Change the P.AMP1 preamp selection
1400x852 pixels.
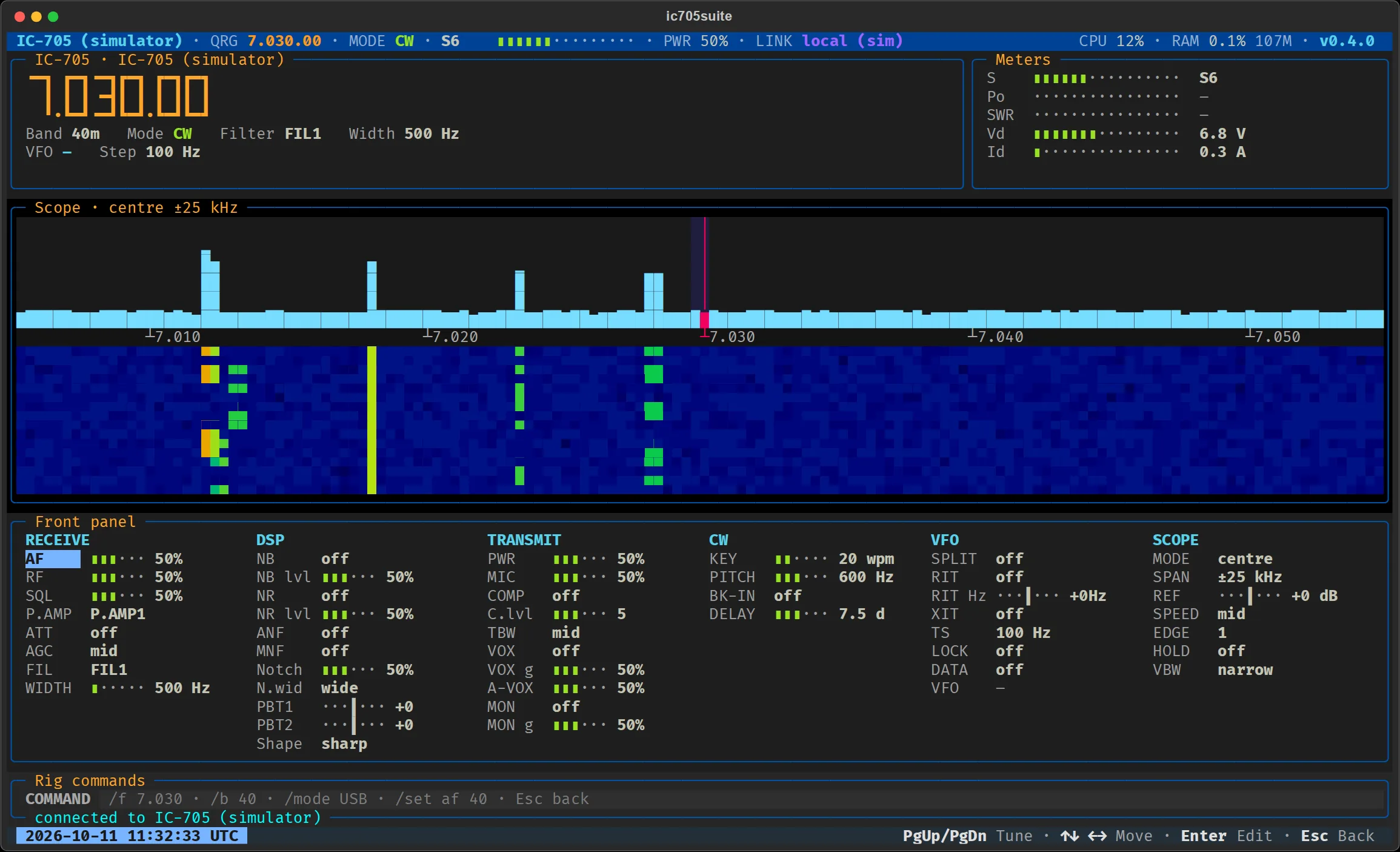click(118, 614)
